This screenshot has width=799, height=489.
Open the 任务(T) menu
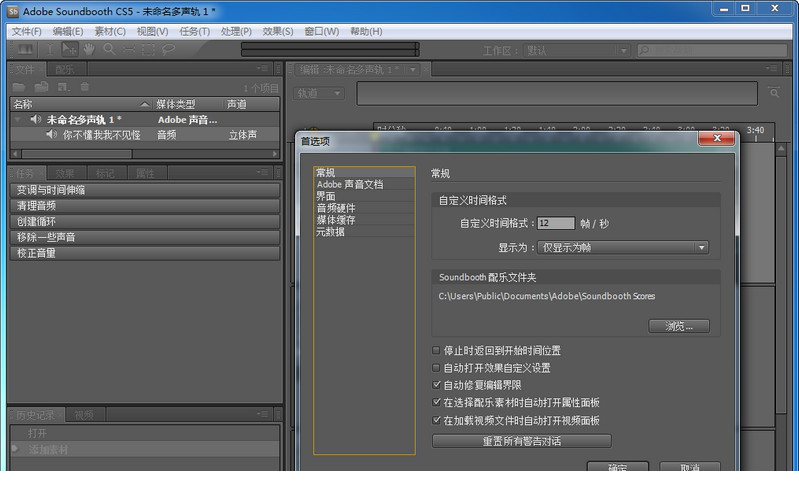click(194, 32)
